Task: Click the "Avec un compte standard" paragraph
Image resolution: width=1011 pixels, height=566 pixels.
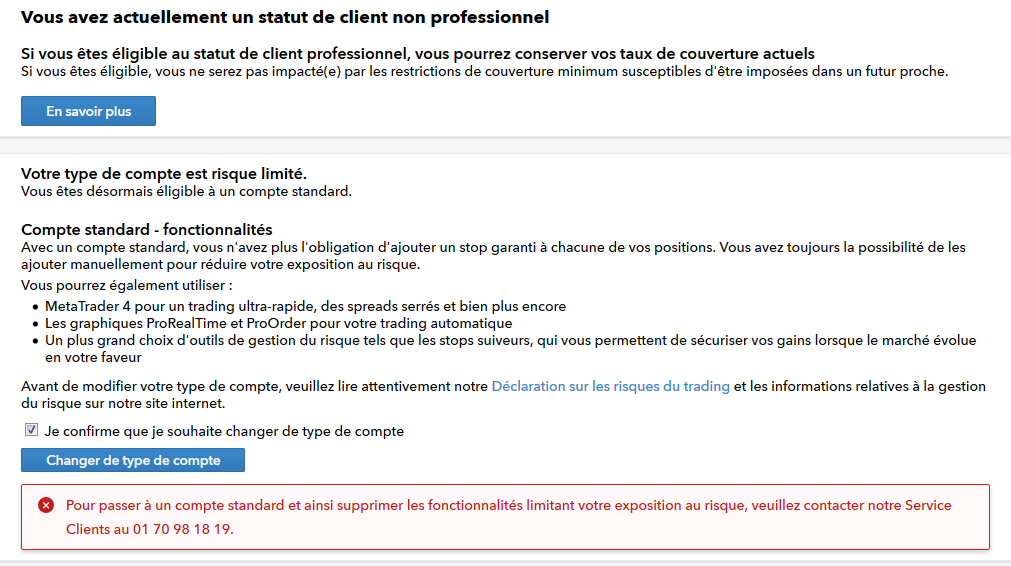Action: 493,247
